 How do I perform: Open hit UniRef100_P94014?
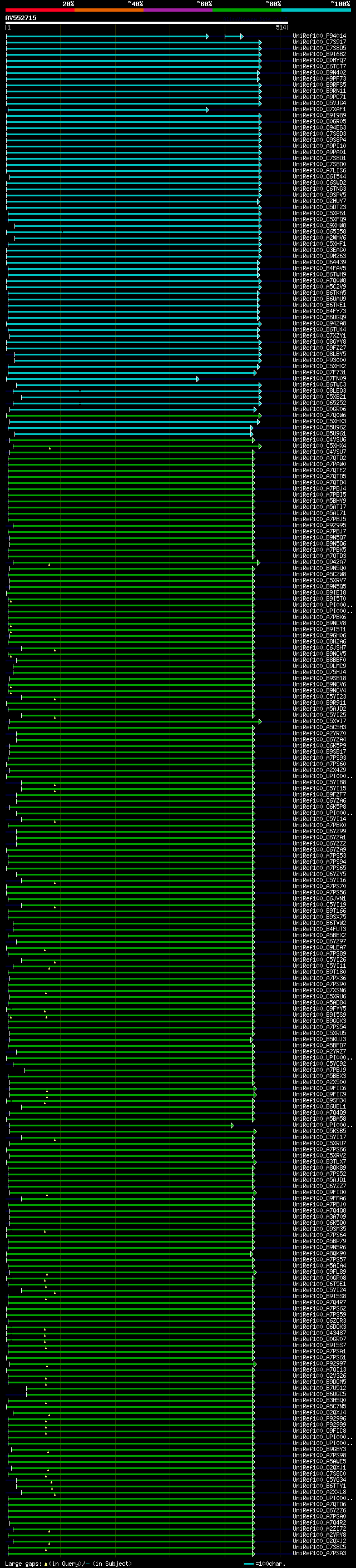tap(319, 36)
